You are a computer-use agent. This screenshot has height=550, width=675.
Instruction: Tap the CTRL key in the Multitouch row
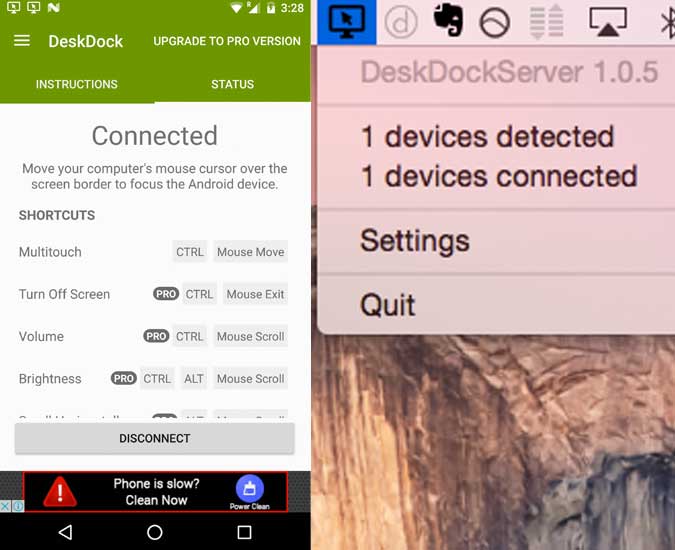click(x=189, y=252)
